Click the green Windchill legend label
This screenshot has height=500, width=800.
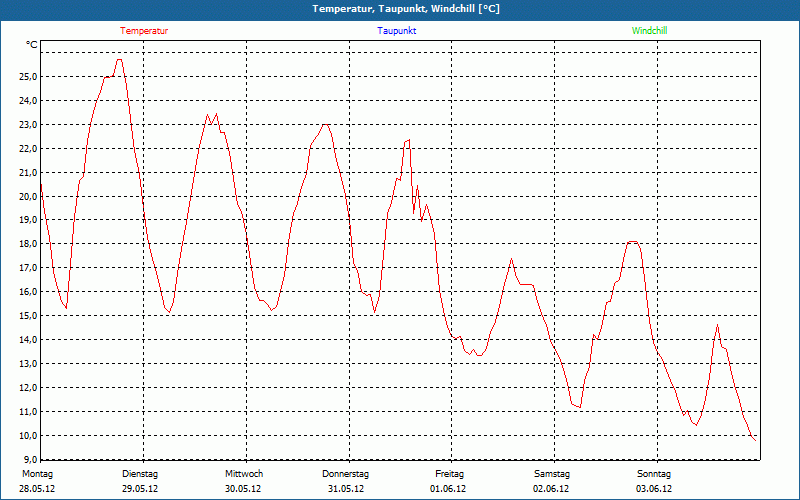coord(649,31)
